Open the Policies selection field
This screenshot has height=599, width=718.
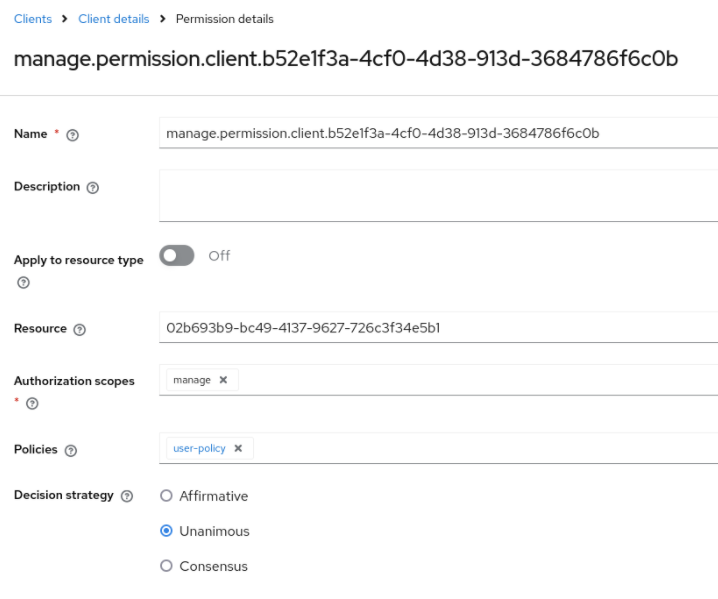click(x=480, y=448)
